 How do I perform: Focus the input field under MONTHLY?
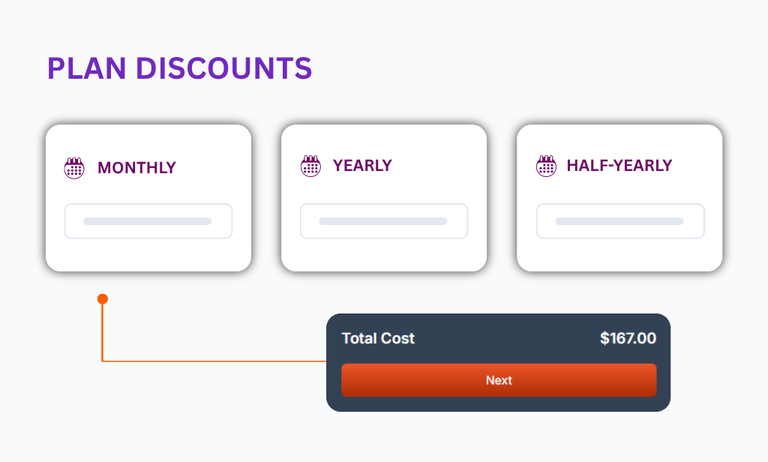[x=148, y=221]
